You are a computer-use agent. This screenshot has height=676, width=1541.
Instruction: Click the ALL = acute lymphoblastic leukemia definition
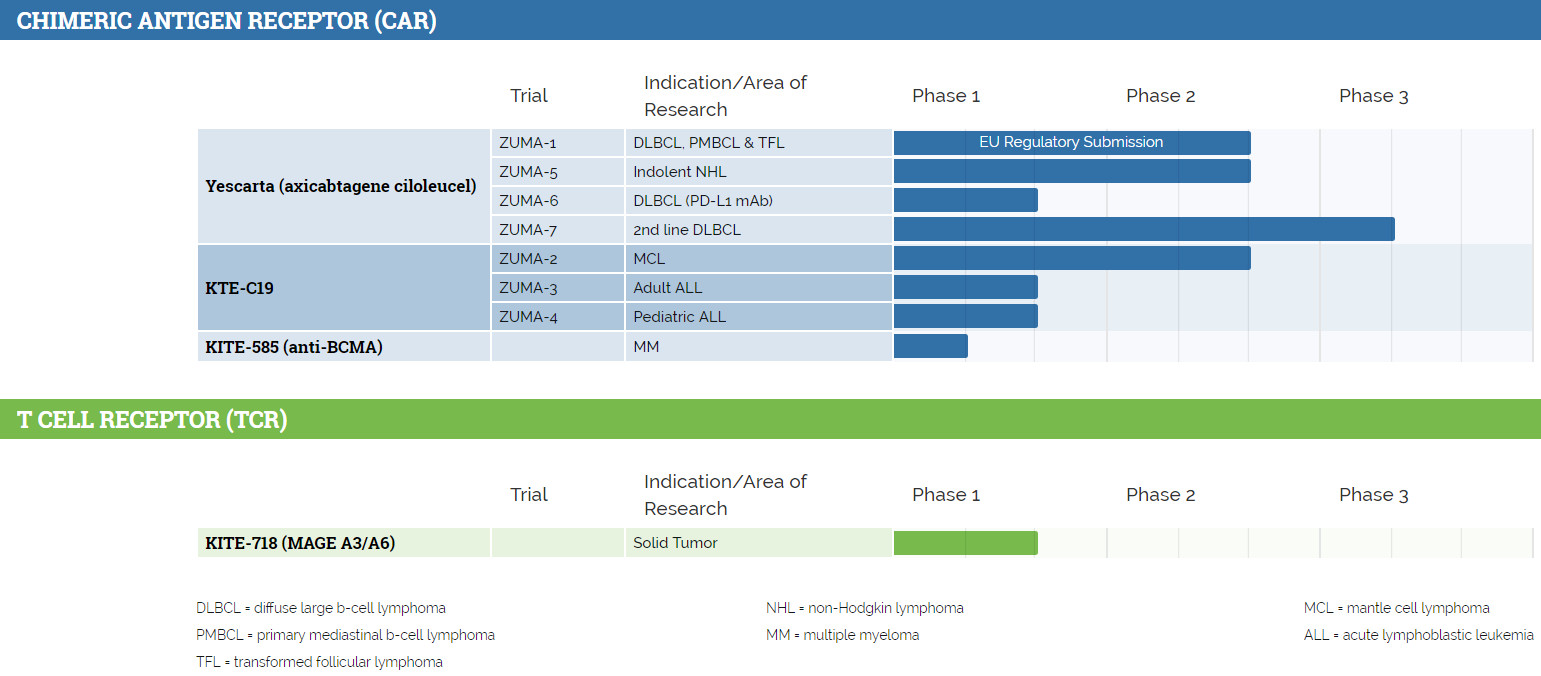(x=1418, y=635)
